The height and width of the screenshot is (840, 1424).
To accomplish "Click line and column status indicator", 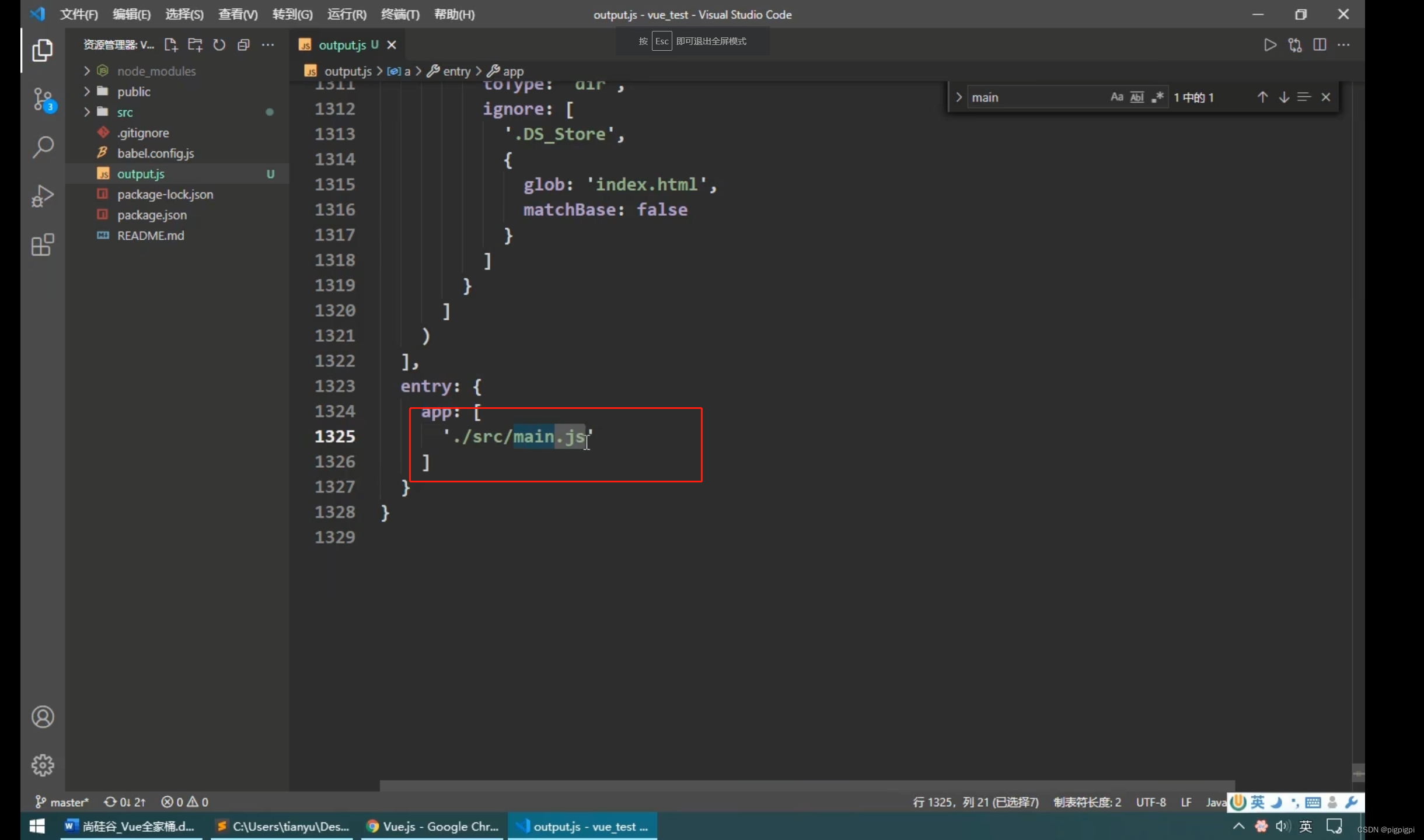I will 976,802.
